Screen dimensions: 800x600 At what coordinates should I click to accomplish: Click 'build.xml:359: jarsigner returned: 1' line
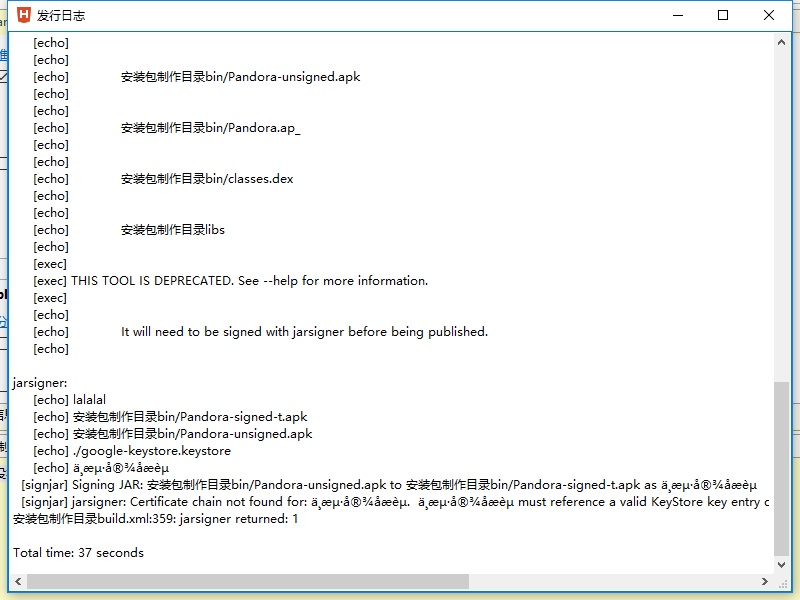156,519
